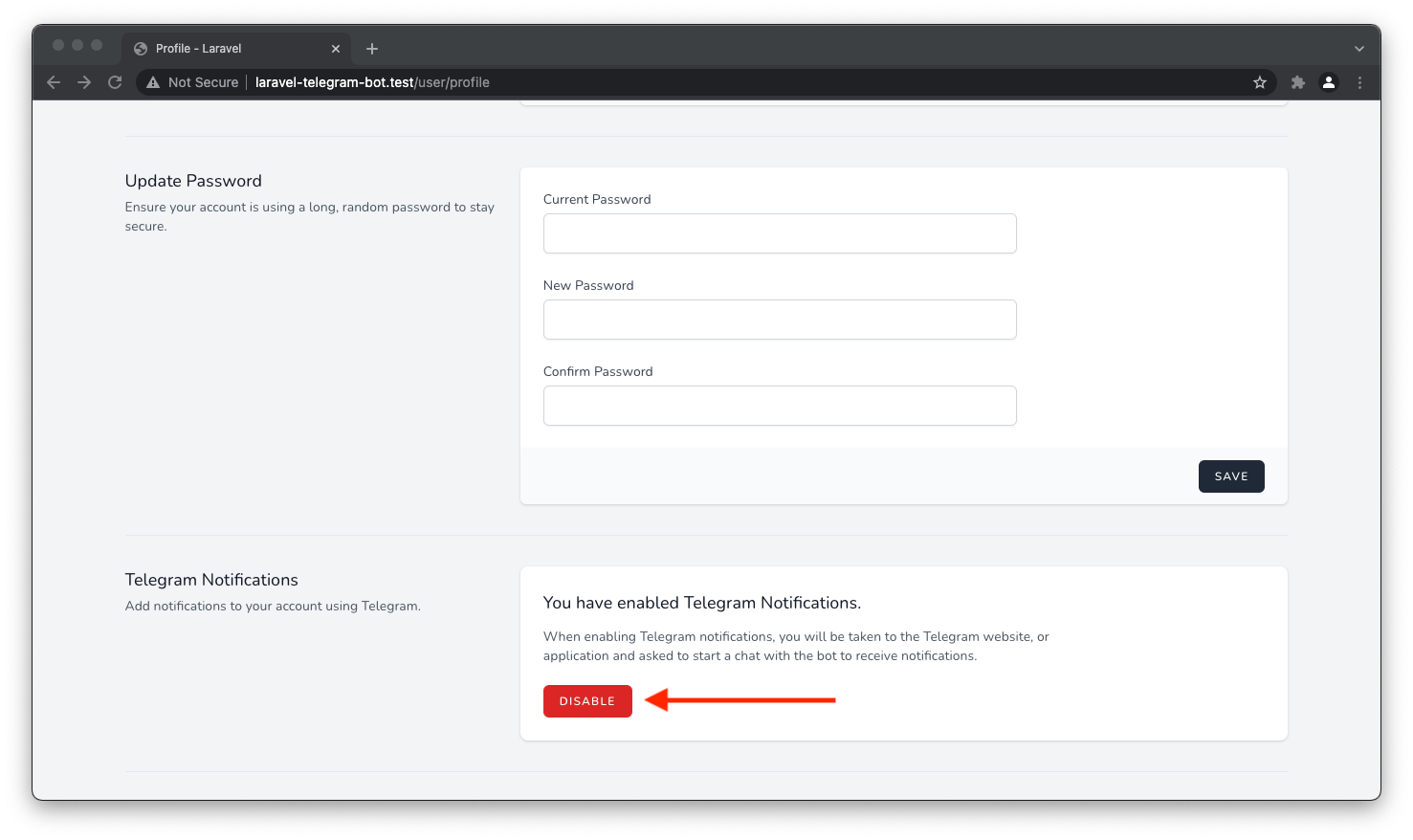Focus the Current Password field
The image size is (1413, 840).
point(780,233)
